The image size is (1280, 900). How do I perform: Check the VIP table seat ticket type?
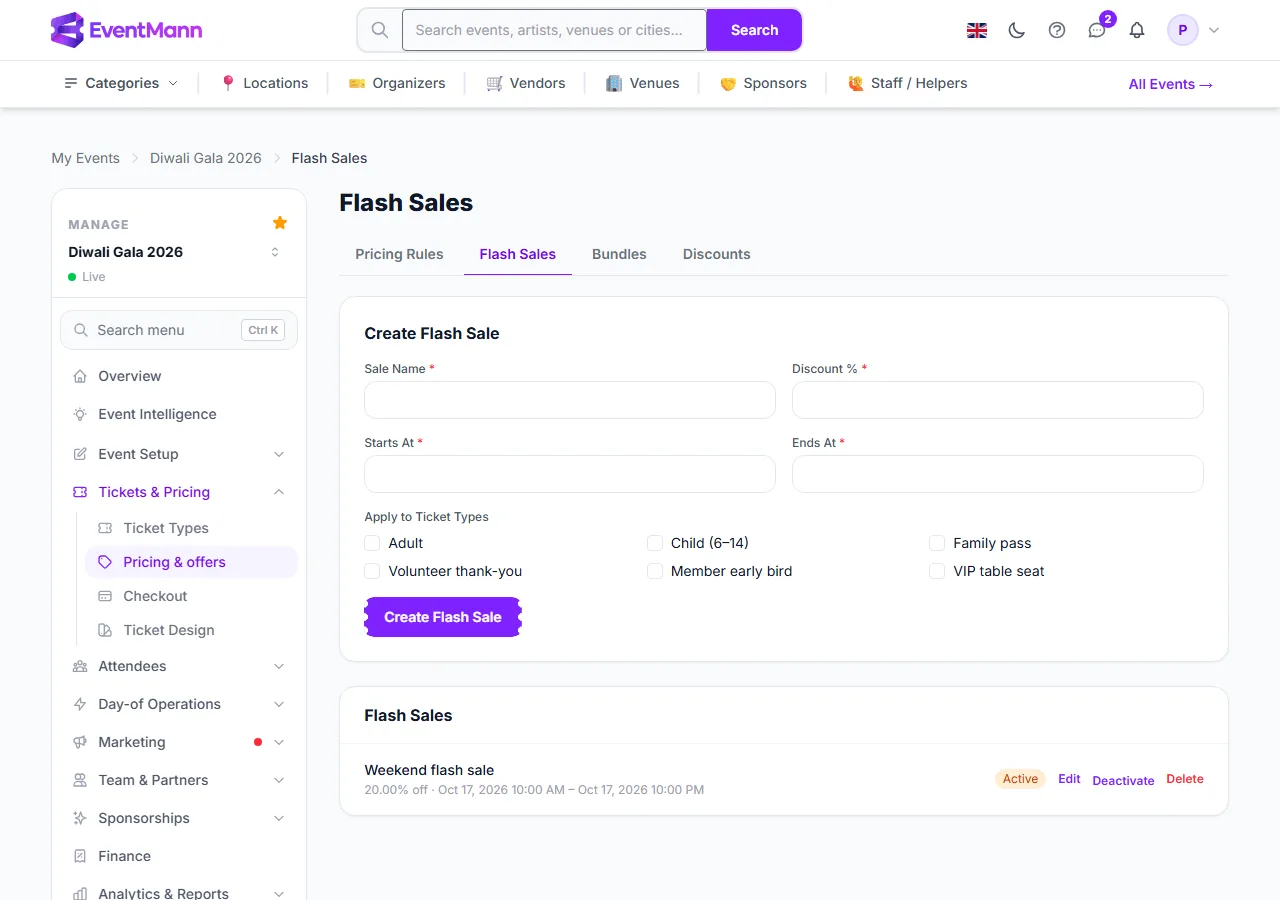937,571
